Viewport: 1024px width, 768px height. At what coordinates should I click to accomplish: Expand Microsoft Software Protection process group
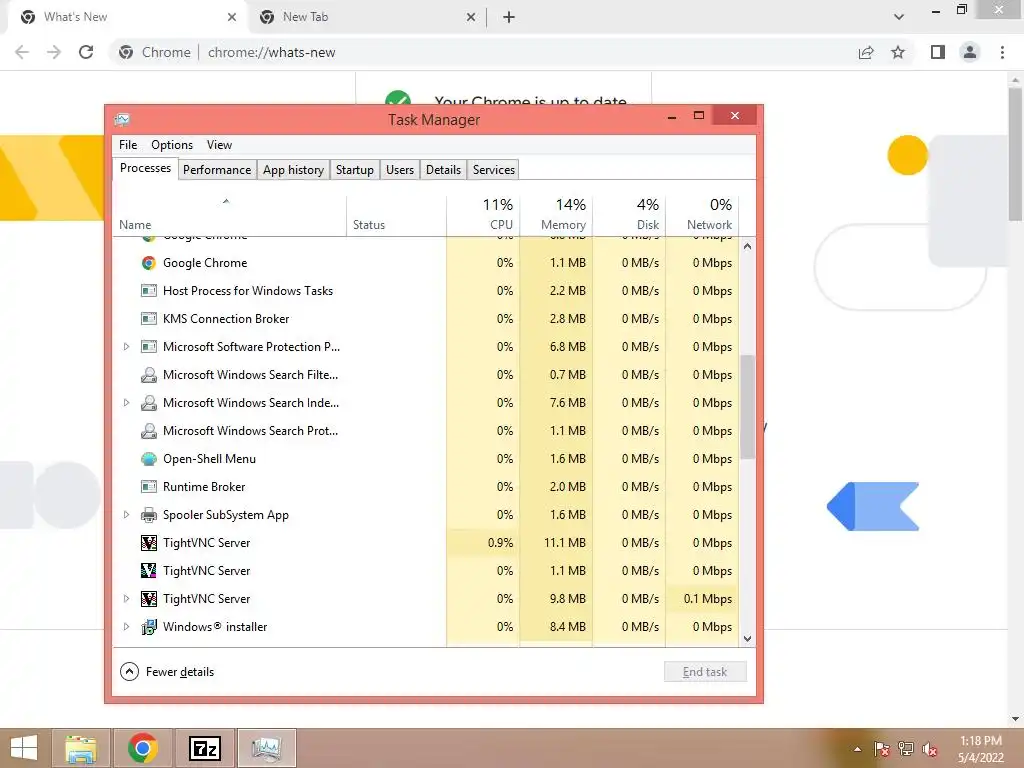127,347
